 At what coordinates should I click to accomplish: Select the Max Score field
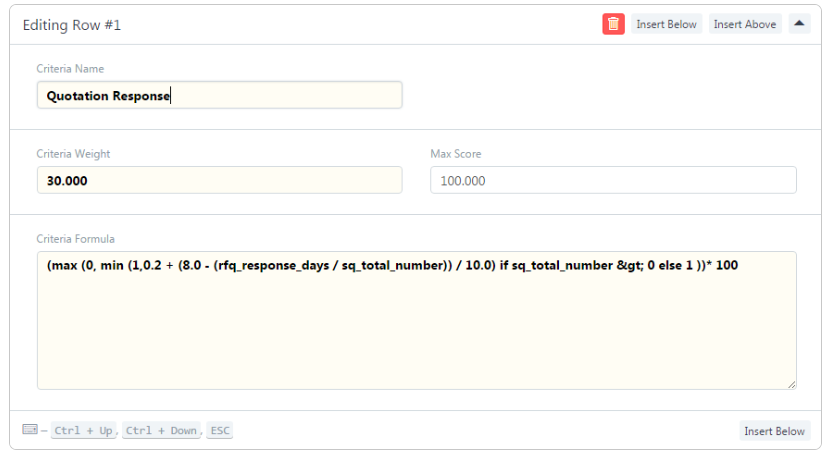pos(612,180)
